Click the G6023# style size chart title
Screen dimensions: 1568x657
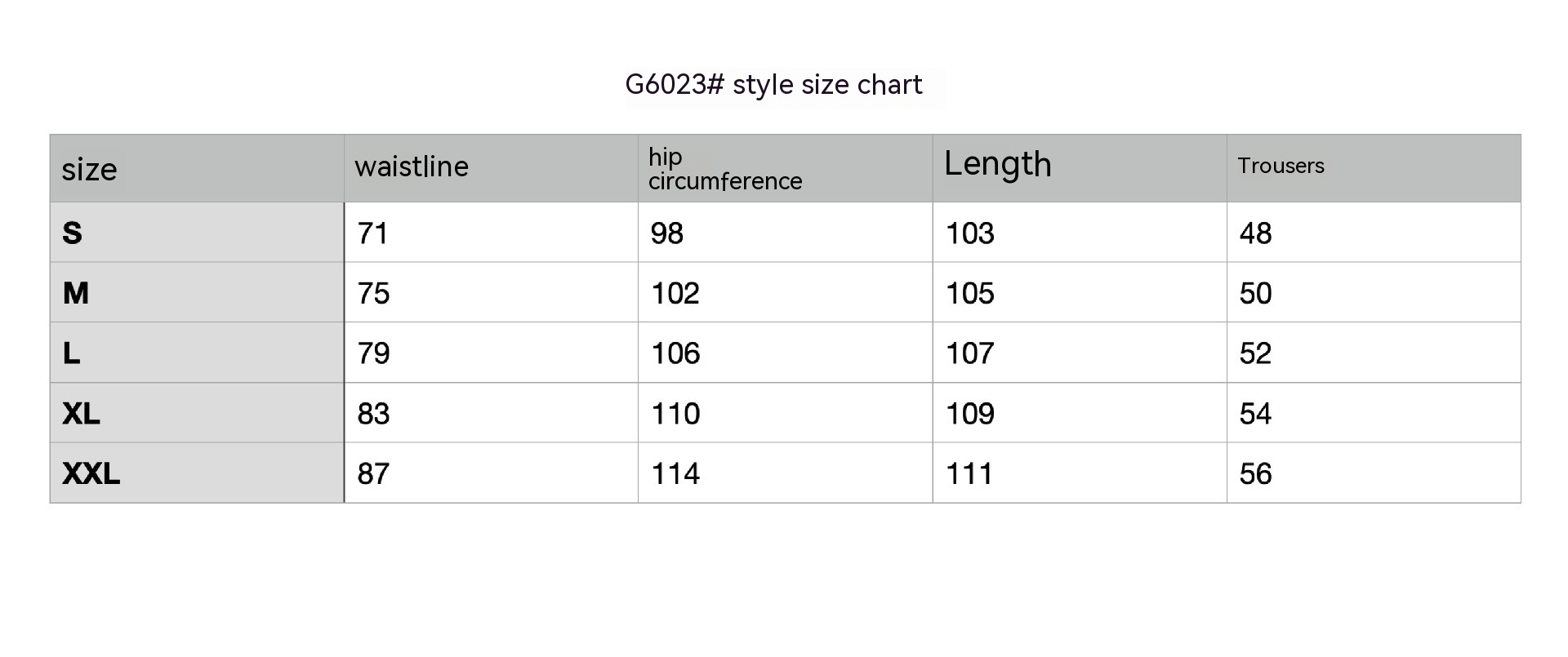773,85
